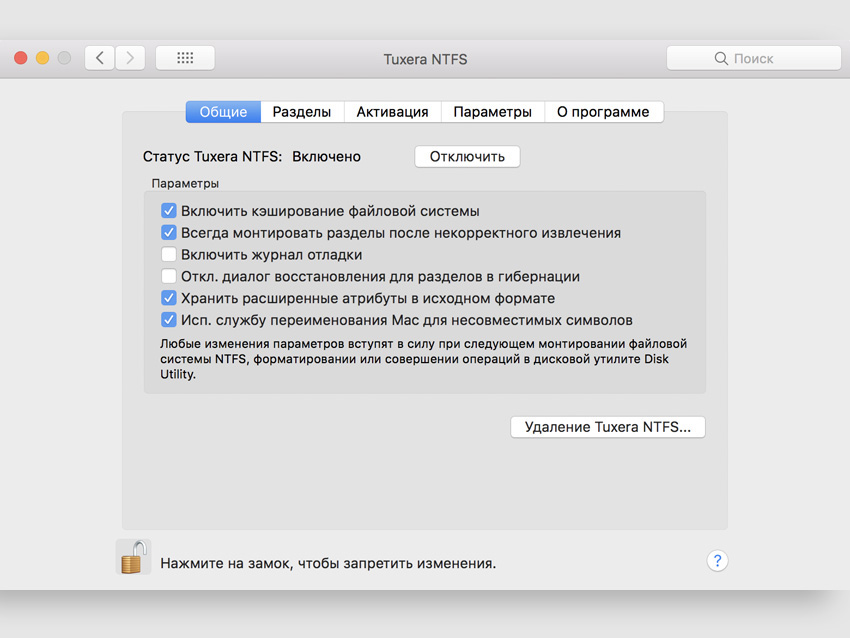The image size is (850, 638).
Task: Select the Параметры tab
Action: click(x=492, y=112)
